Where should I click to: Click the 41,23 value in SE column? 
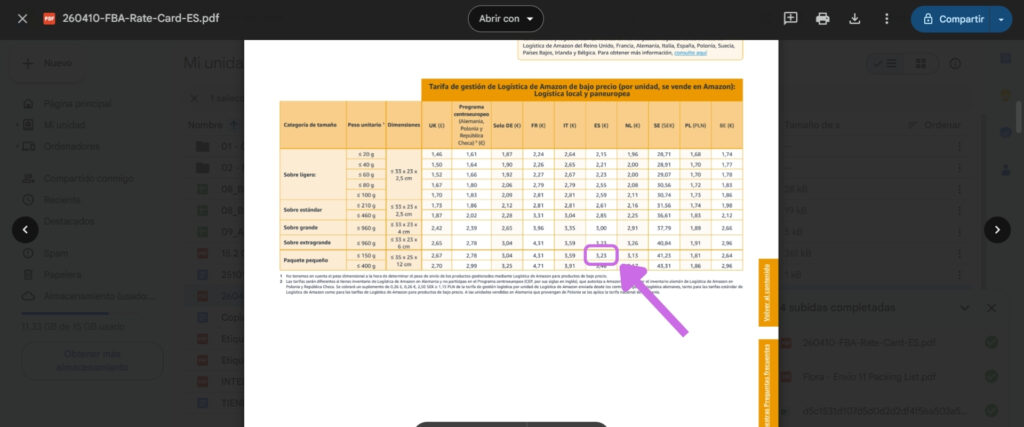pos(664,255)
